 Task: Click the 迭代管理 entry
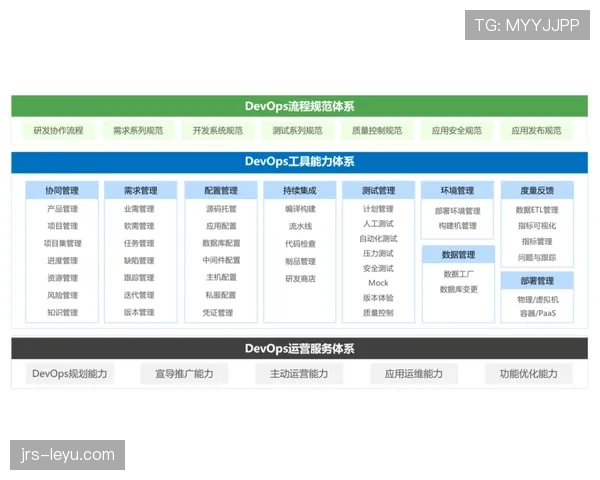139,295
